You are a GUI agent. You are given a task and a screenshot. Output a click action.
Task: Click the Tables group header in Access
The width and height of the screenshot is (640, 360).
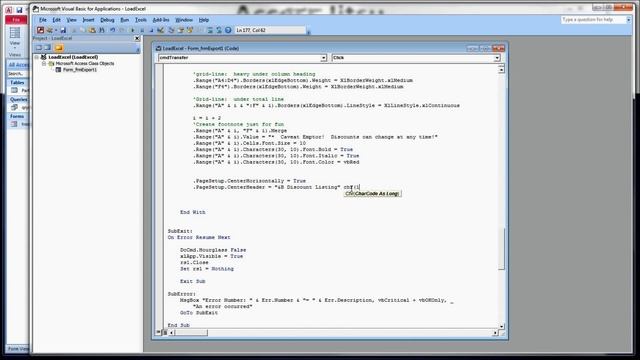(18, 82)
